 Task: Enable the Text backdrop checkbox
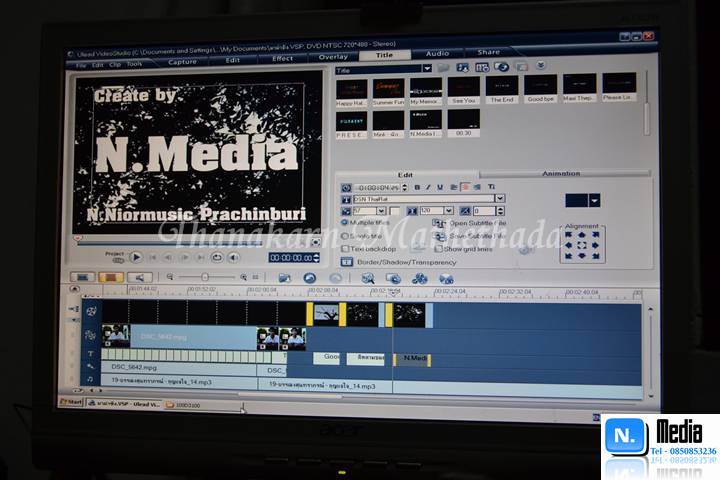point(345,248)
